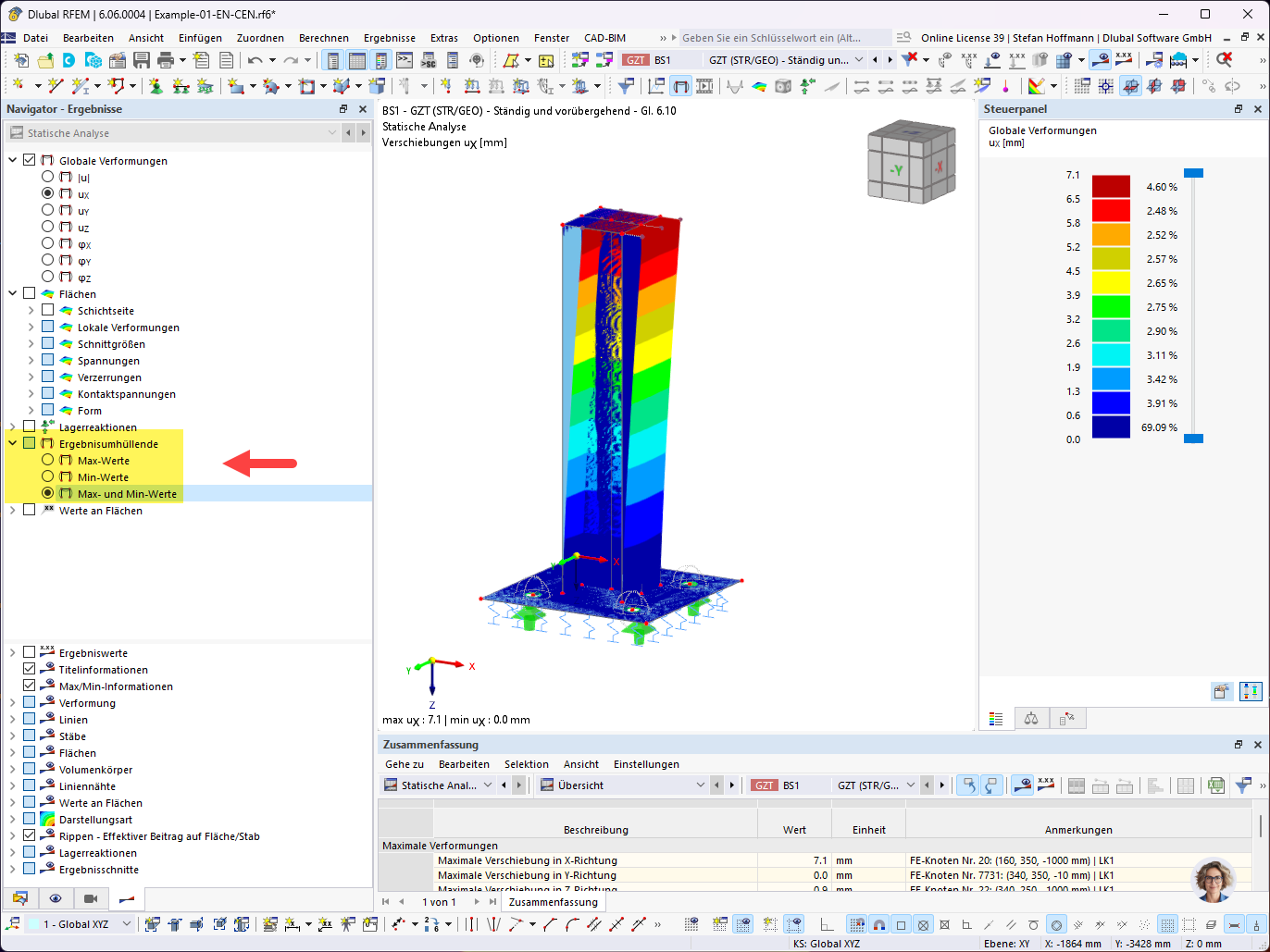Select the |u| radio button
1270x952 pixels.
(x=48, y=178)
